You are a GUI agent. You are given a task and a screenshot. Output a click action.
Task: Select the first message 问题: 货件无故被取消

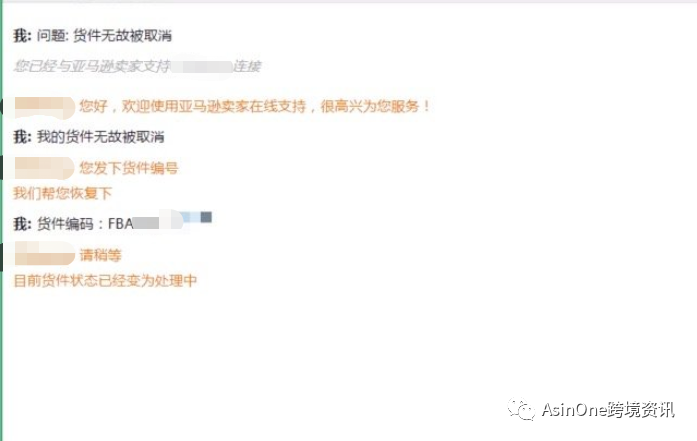click(x=92, y=36)
